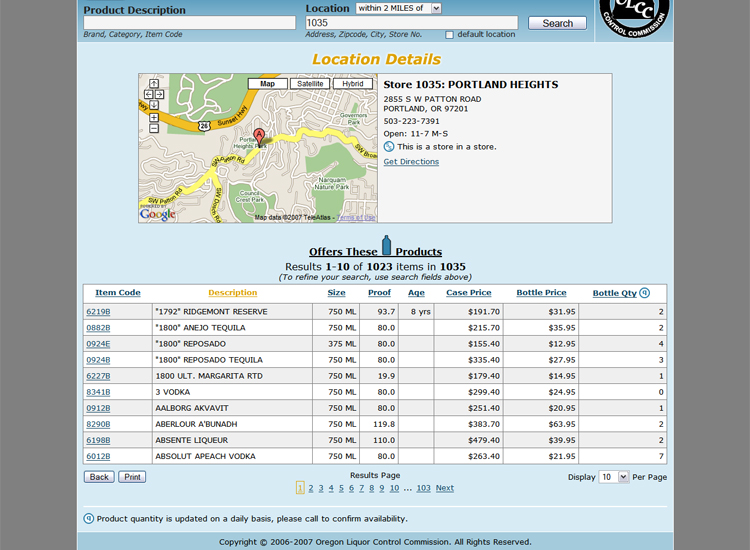Pan the map down arrow
The height and width of the screenshot is (550, 750).
(154, 105)
